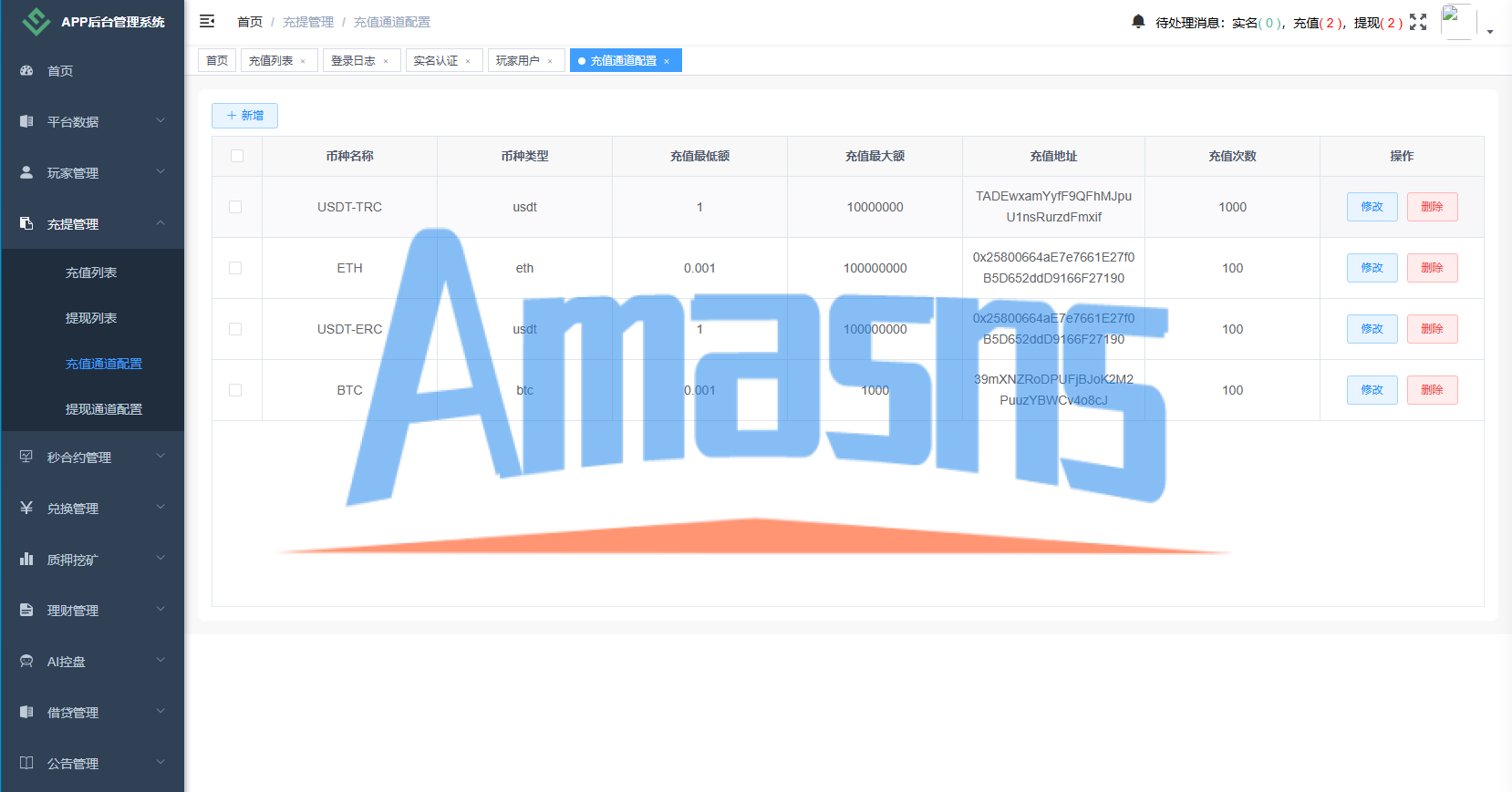
Task: Expand the 玩家管理 menu chevron
Action: pyautogui.click(x=161, y=171)
